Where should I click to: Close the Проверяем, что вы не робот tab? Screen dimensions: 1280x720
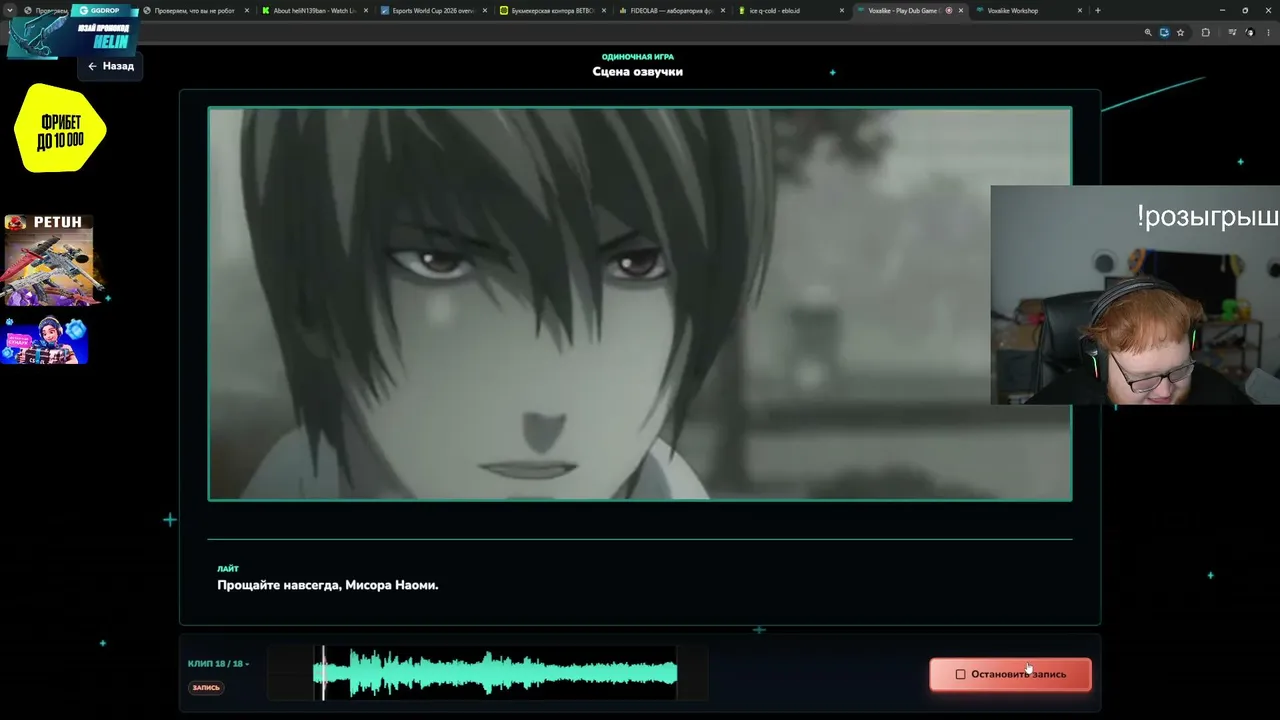click(x=247, y=11)
